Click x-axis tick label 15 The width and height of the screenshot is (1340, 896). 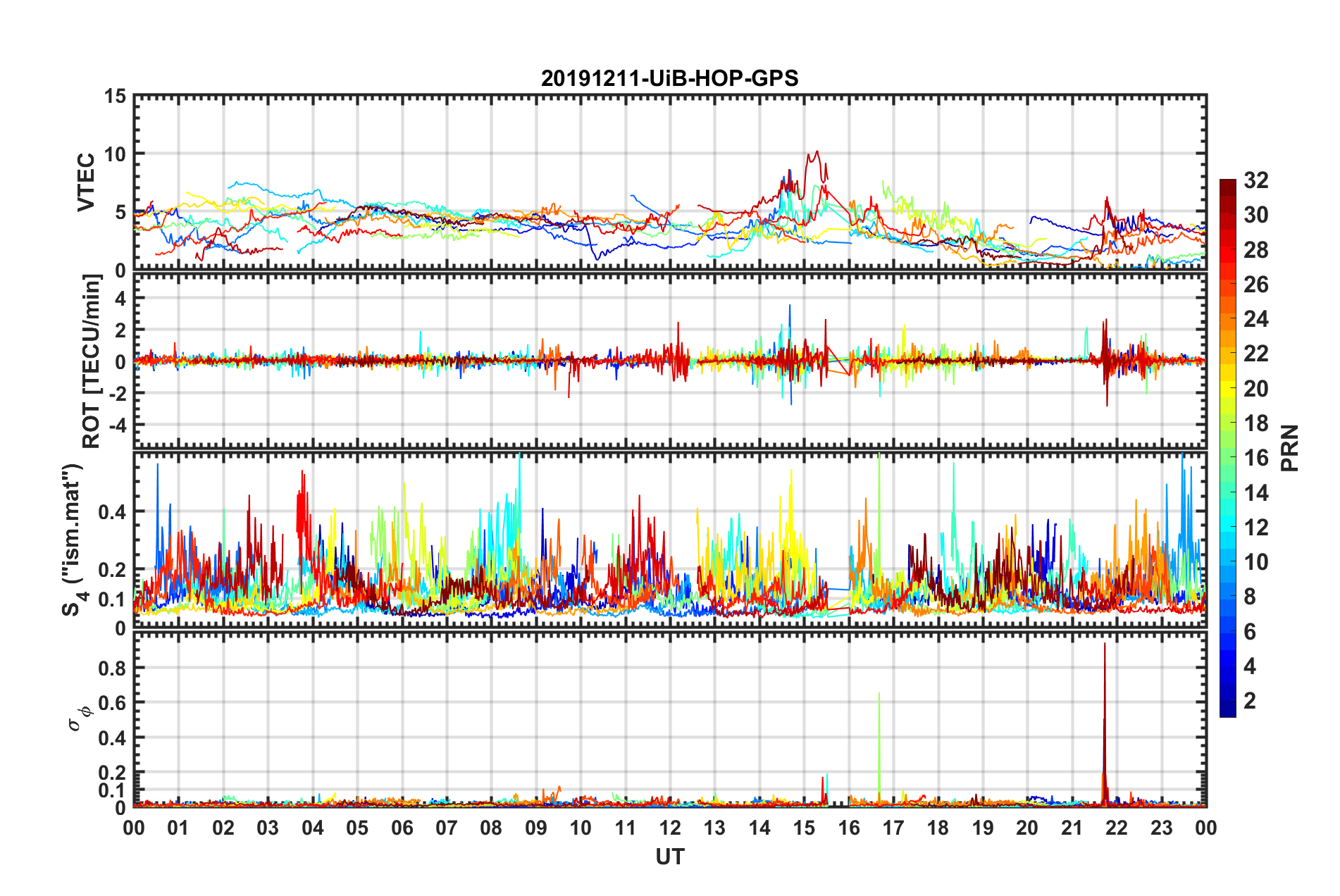pyautogui.click(x=804, y=828)
